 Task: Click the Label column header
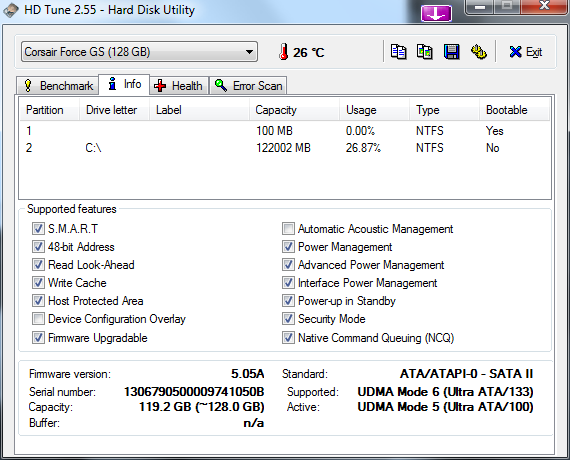pyautogui.click(x=200, y=110)
